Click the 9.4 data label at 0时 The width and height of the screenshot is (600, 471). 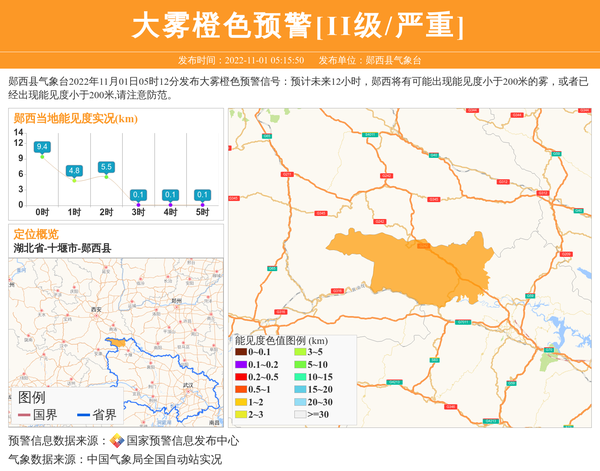click(42, 147)
